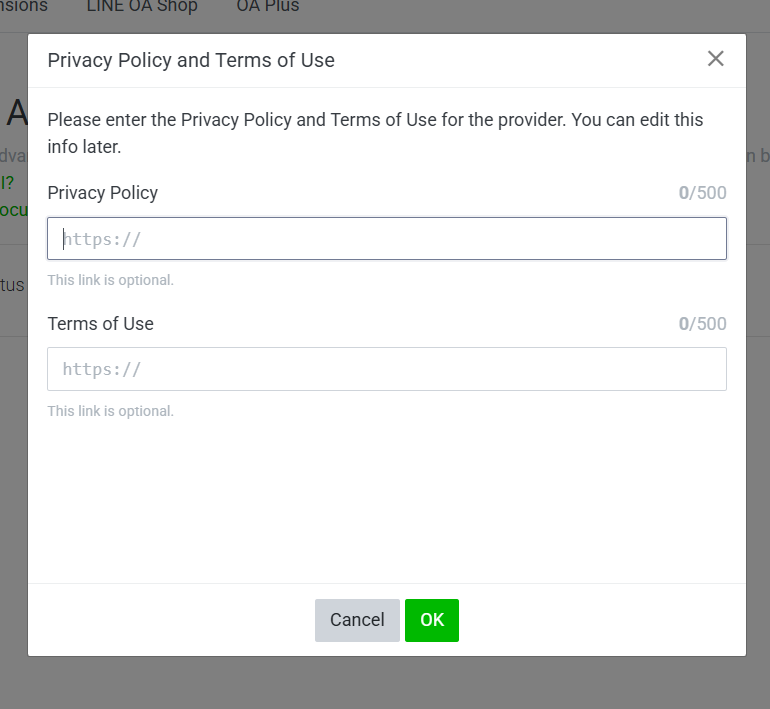Viewport: 770px width, 709px height.
Task: Click the Privacy Policy URL input field
Action: click(x=386, y=239)
